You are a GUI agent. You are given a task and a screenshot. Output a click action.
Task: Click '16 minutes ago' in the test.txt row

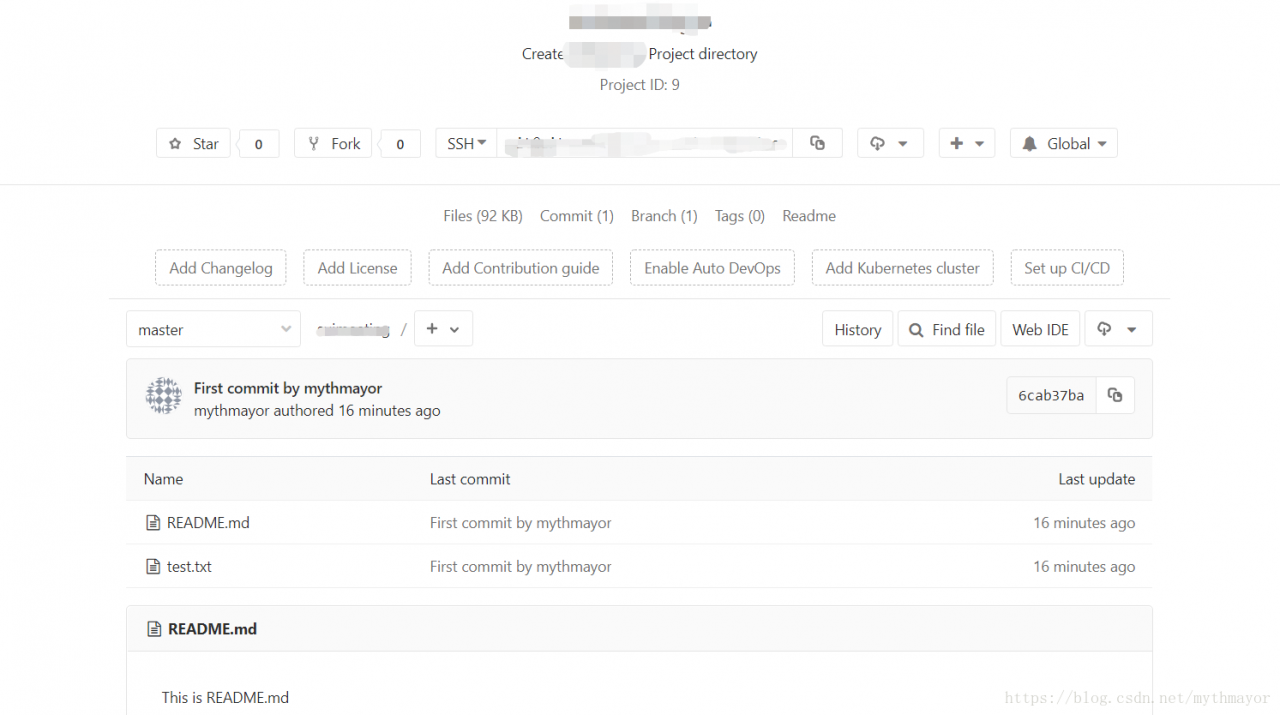[x=1084, y=567]
